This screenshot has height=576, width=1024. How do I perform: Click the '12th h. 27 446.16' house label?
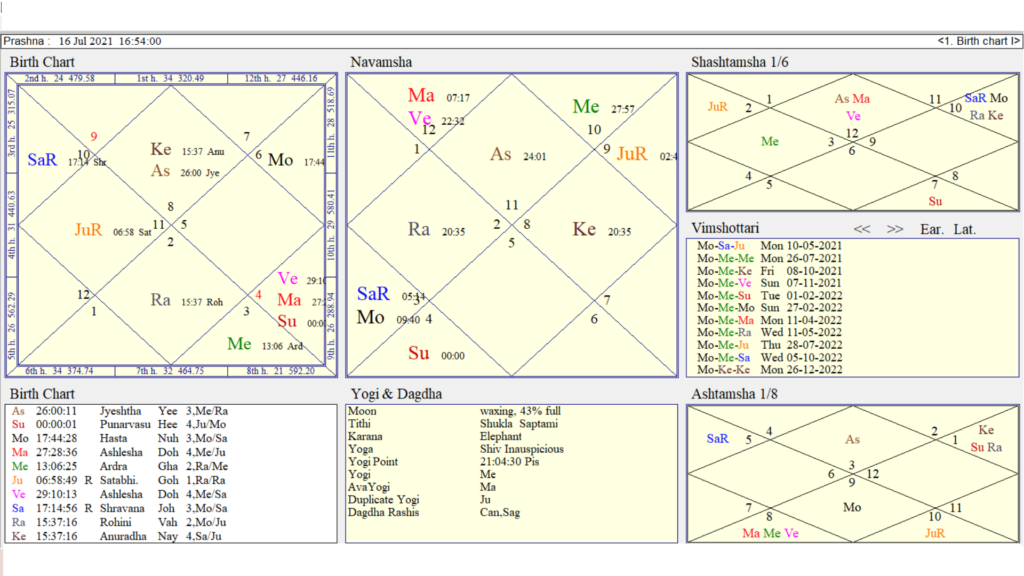(281, 78)
